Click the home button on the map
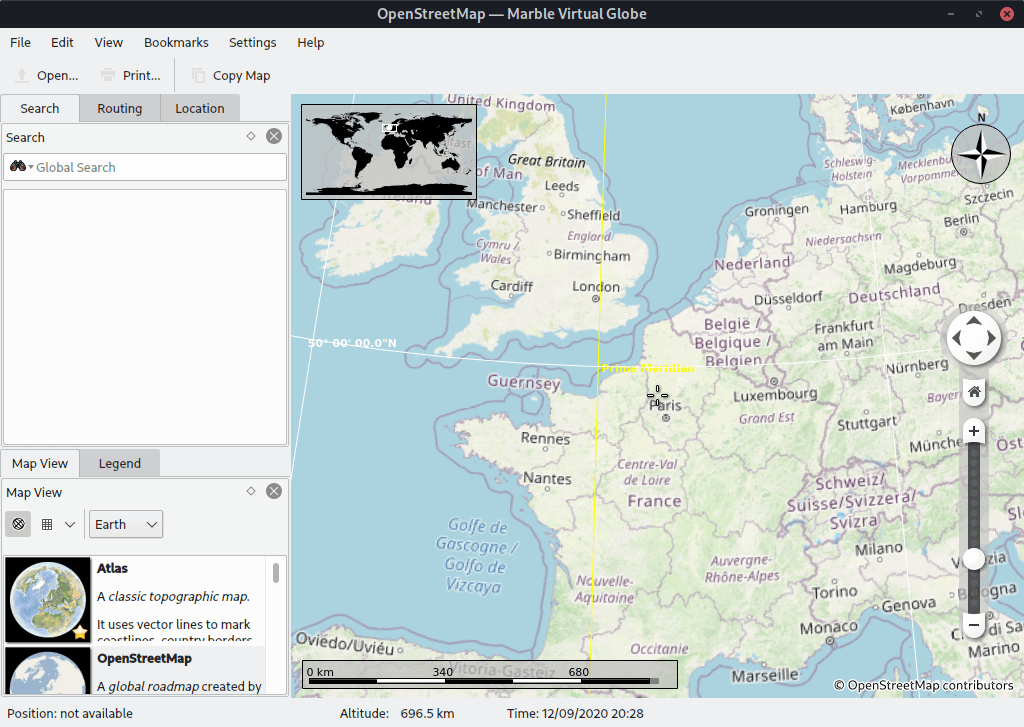This screenshot has height=727, width=1024. [x=974, y=391]
